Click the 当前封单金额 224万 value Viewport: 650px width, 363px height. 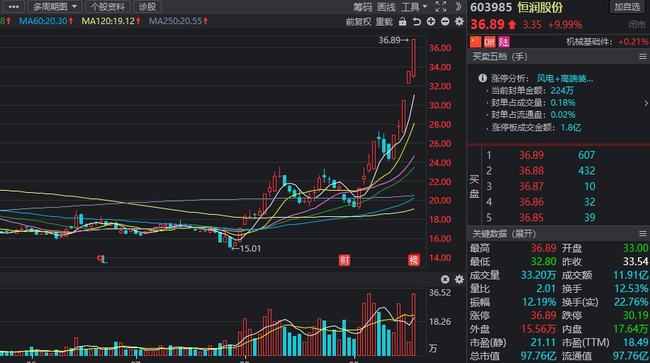(x=562, y=90)
